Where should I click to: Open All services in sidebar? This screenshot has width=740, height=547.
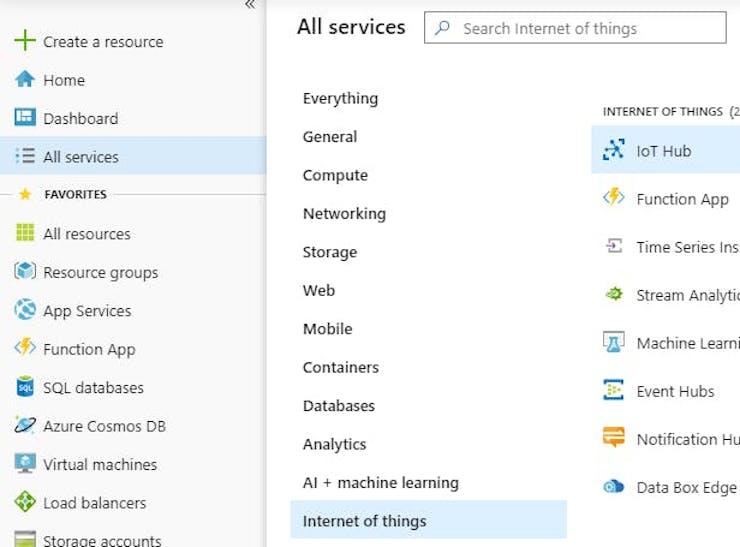coord(133,155)
